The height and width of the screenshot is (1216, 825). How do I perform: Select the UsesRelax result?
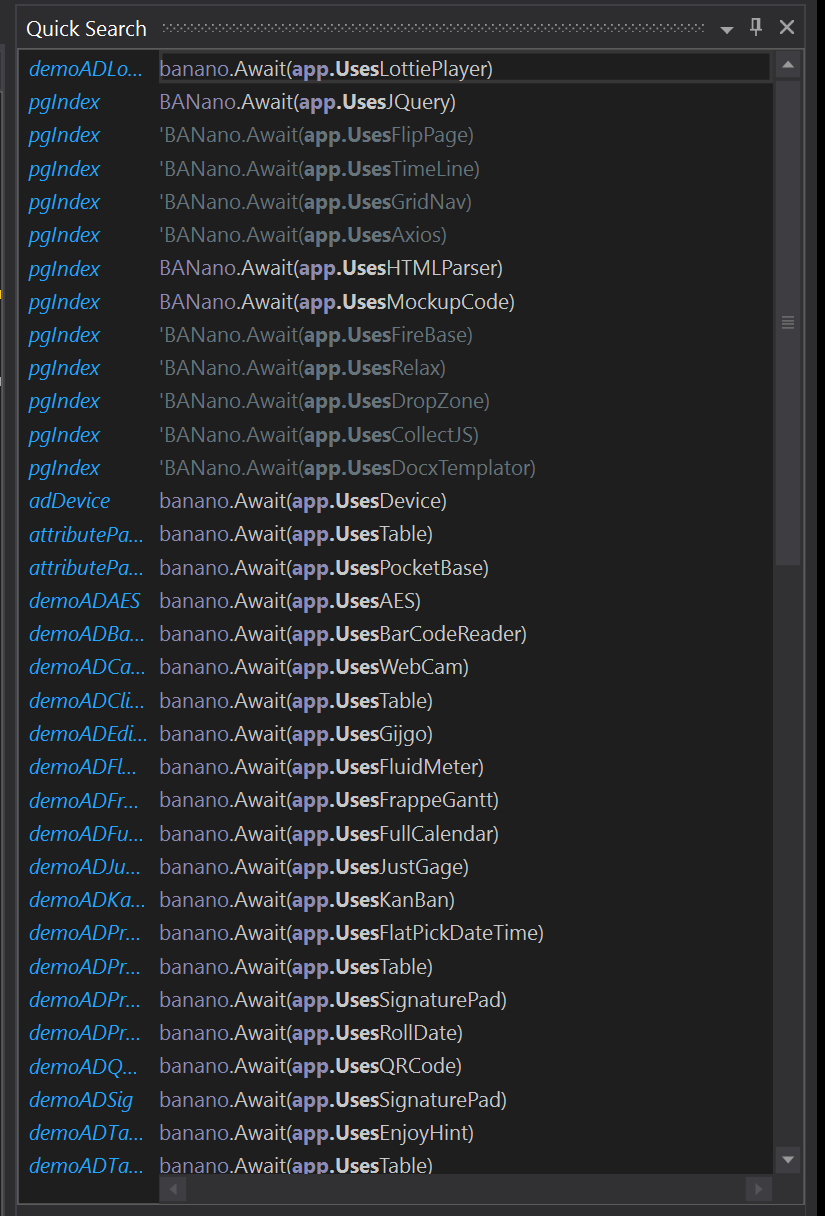303,368
